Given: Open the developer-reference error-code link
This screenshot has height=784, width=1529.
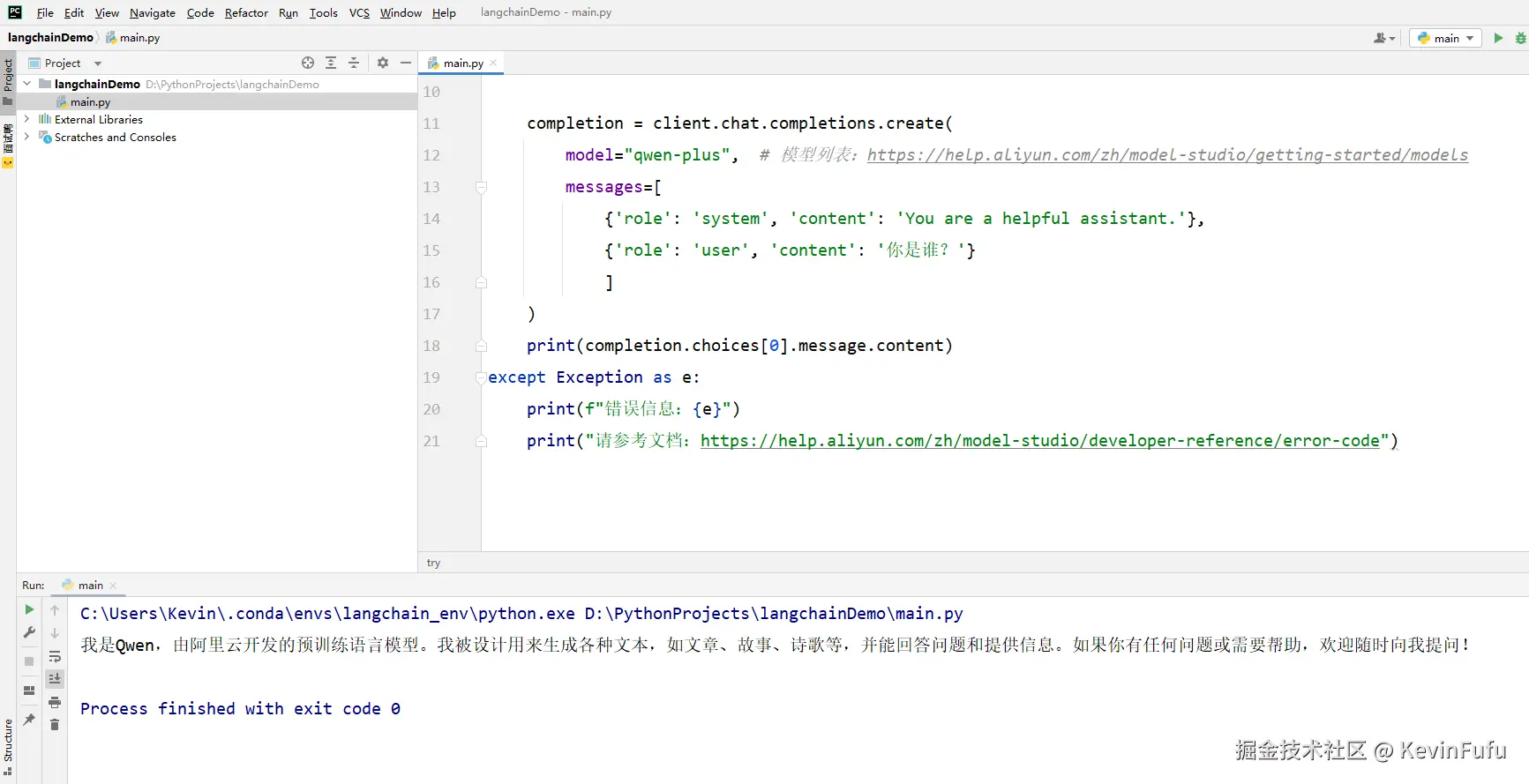Looking at the screenshot, I should click(x=1040, y=441).
